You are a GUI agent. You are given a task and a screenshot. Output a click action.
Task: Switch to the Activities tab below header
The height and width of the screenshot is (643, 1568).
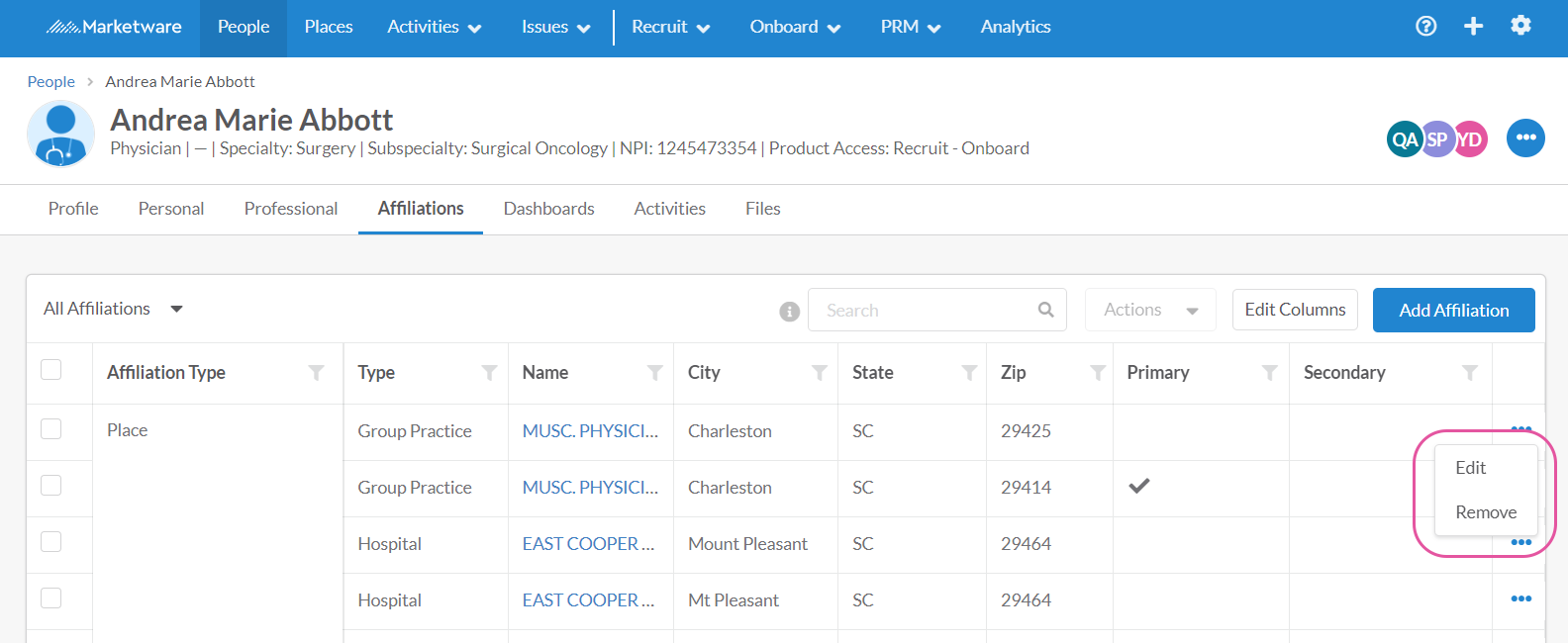(x=670, y=209)
